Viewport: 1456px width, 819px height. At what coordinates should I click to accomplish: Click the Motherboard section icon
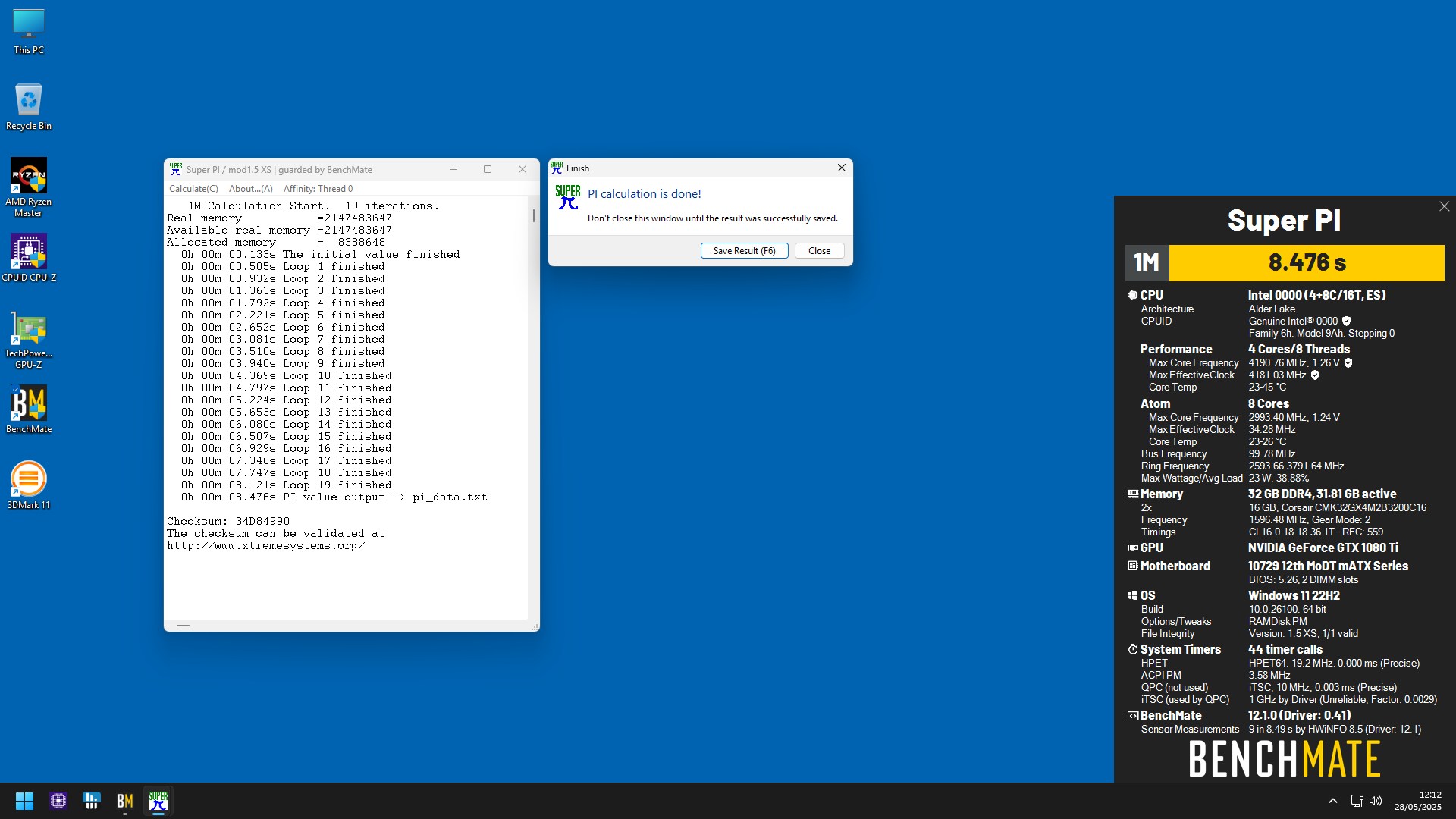[x=1132, y=566]
